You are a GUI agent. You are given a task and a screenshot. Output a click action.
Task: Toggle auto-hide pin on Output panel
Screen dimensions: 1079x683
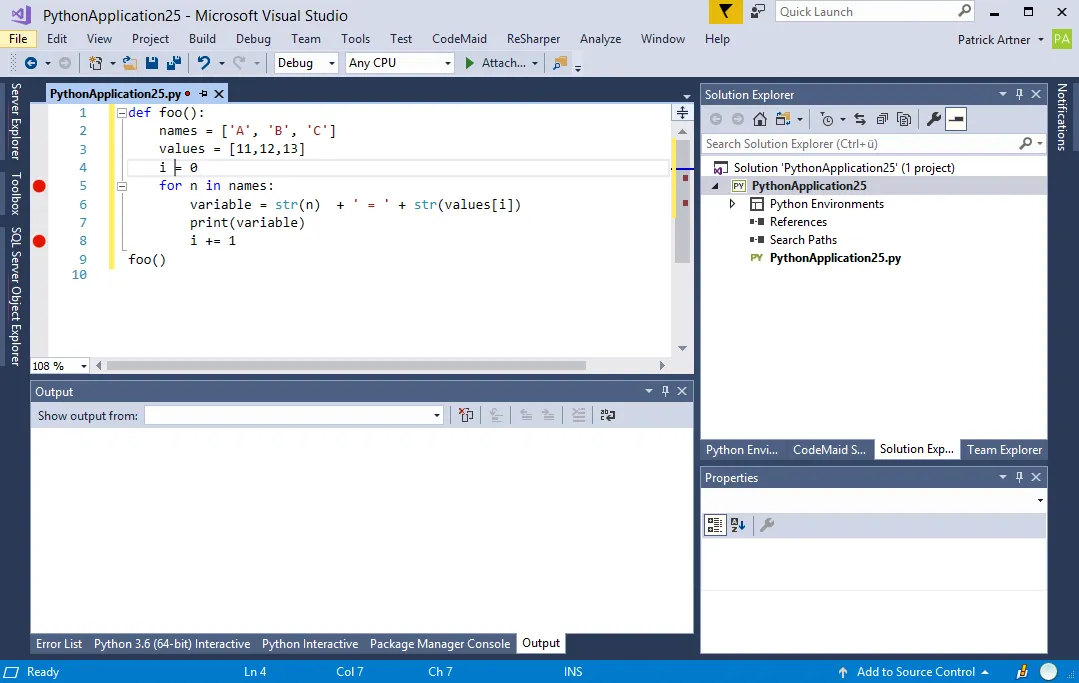tap(665, 391)
